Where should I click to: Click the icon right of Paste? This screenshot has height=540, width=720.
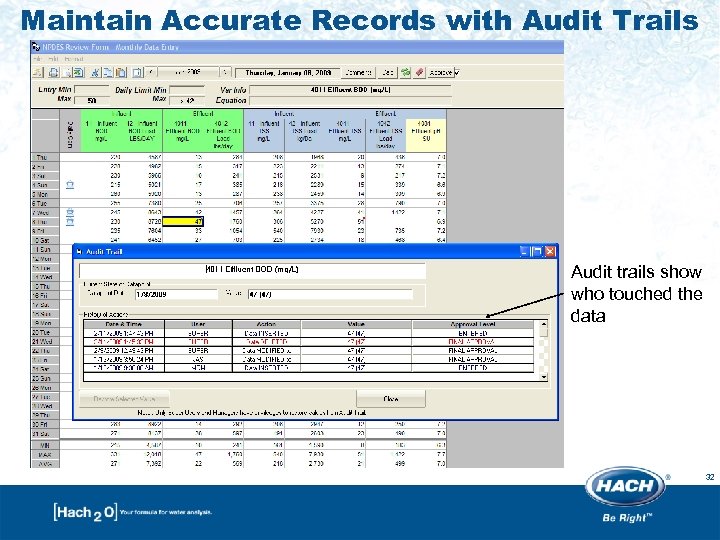(137, 72)
